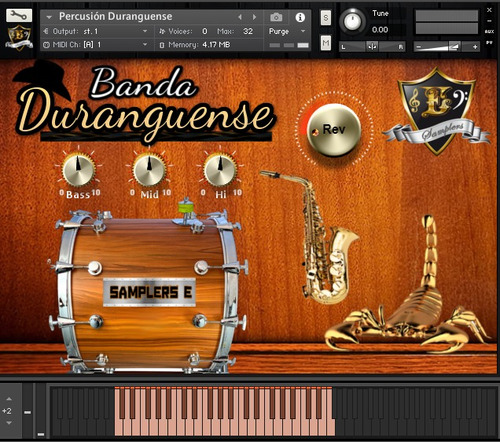This screenshot has width=500, height=442.
Task: Click the Mid EQ knob
Action: tap(149, 170)
